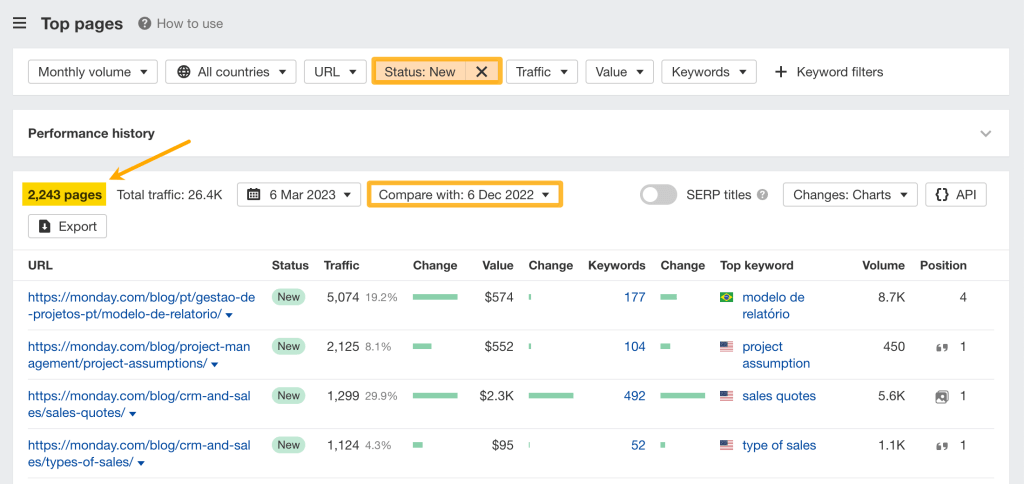1024x484 pixels.
Task: Click the quote icon in project assumption row
Action: click(941, 347)
